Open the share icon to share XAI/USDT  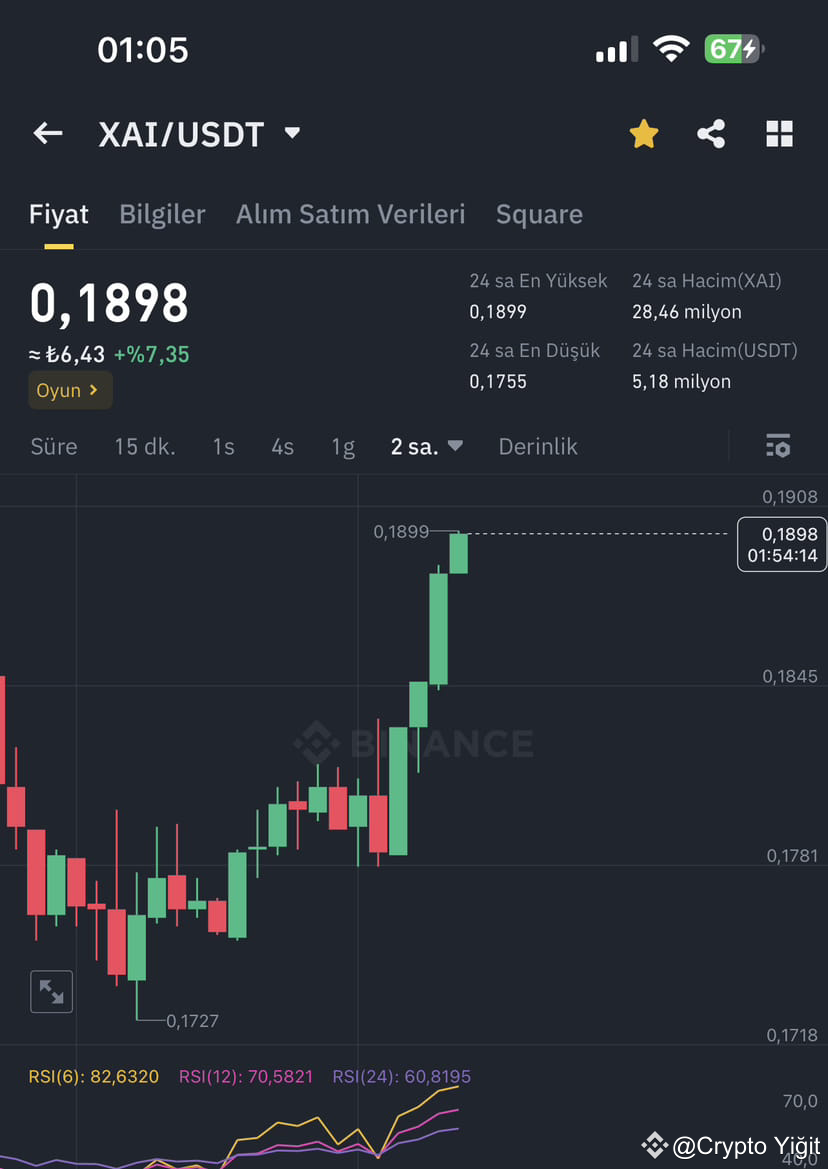[x=711, y=133]
